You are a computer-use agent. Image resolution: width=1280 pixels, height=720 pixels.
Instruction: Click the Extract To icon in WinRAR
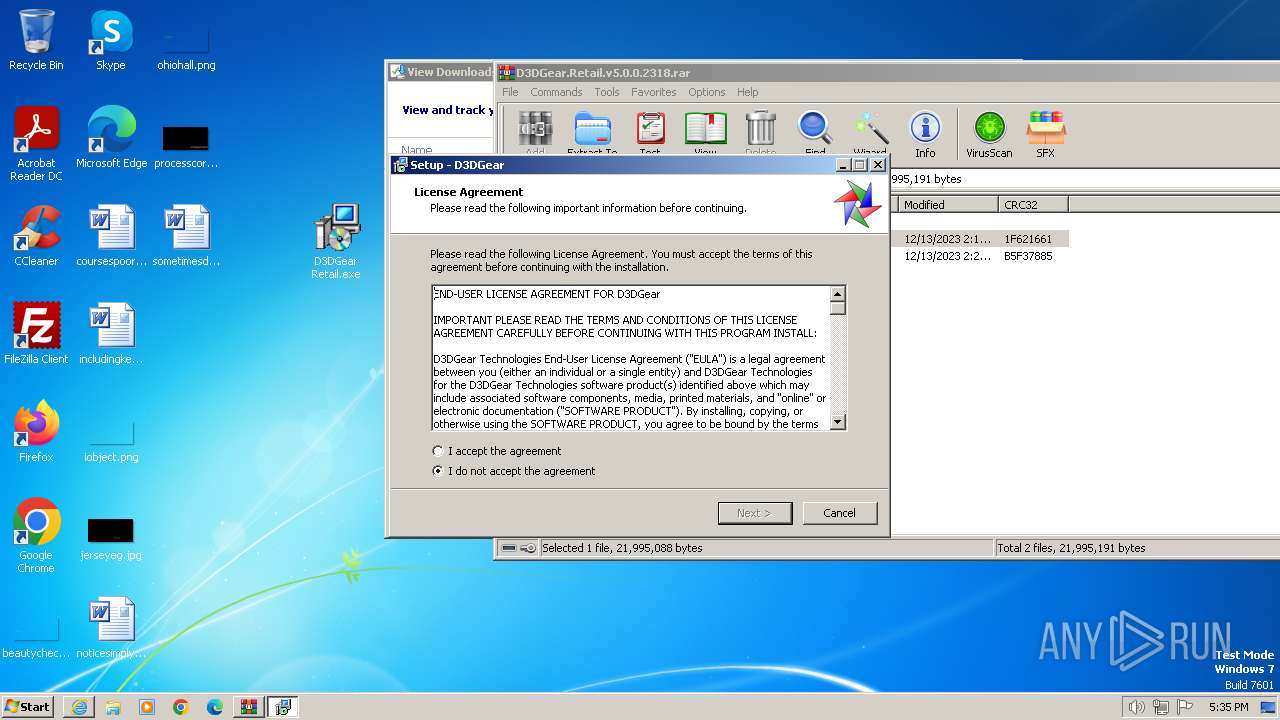click(x=592, y=133)
